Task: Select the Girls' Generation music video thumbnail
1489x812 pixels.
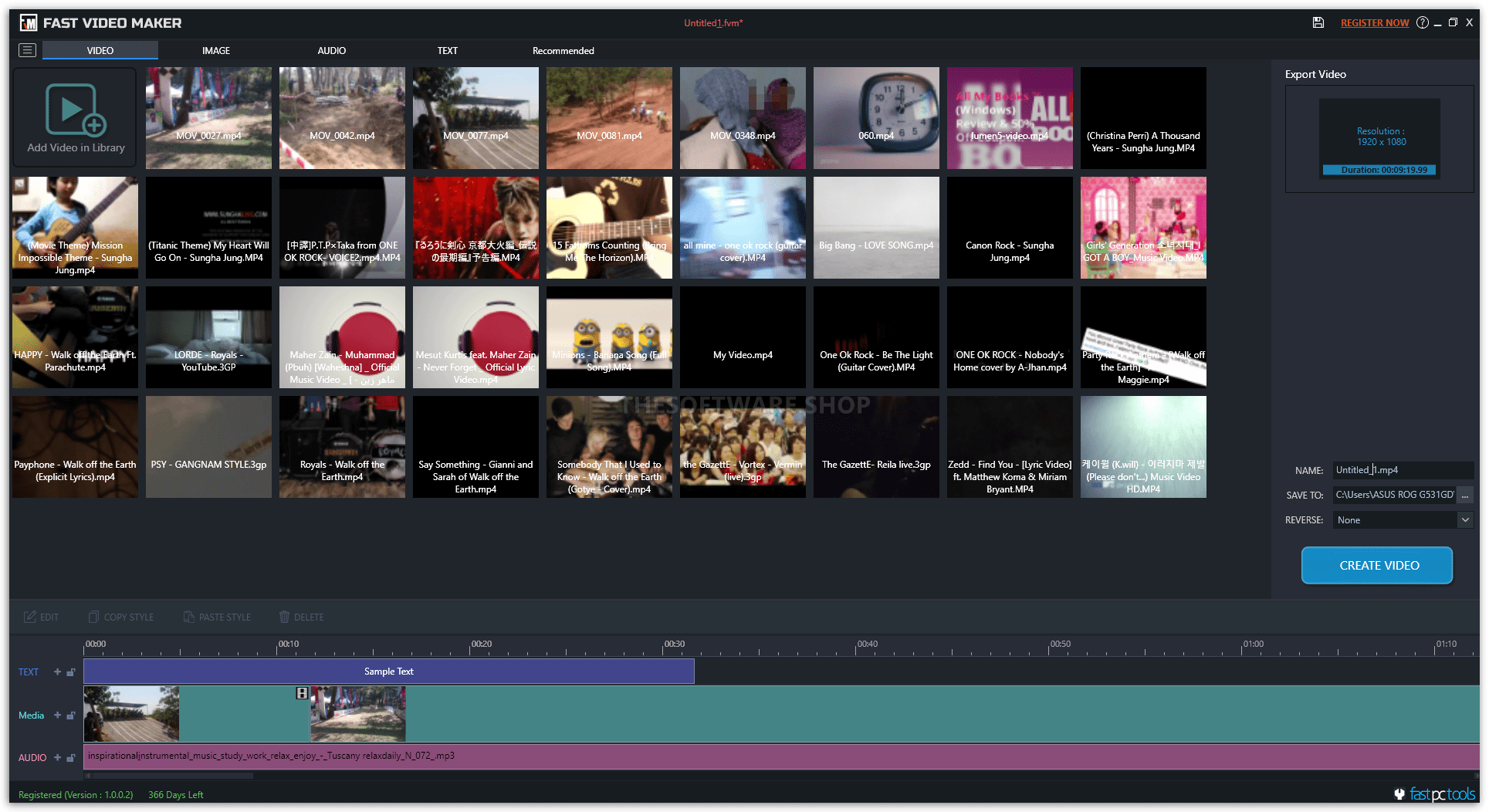Action: 1143,228
